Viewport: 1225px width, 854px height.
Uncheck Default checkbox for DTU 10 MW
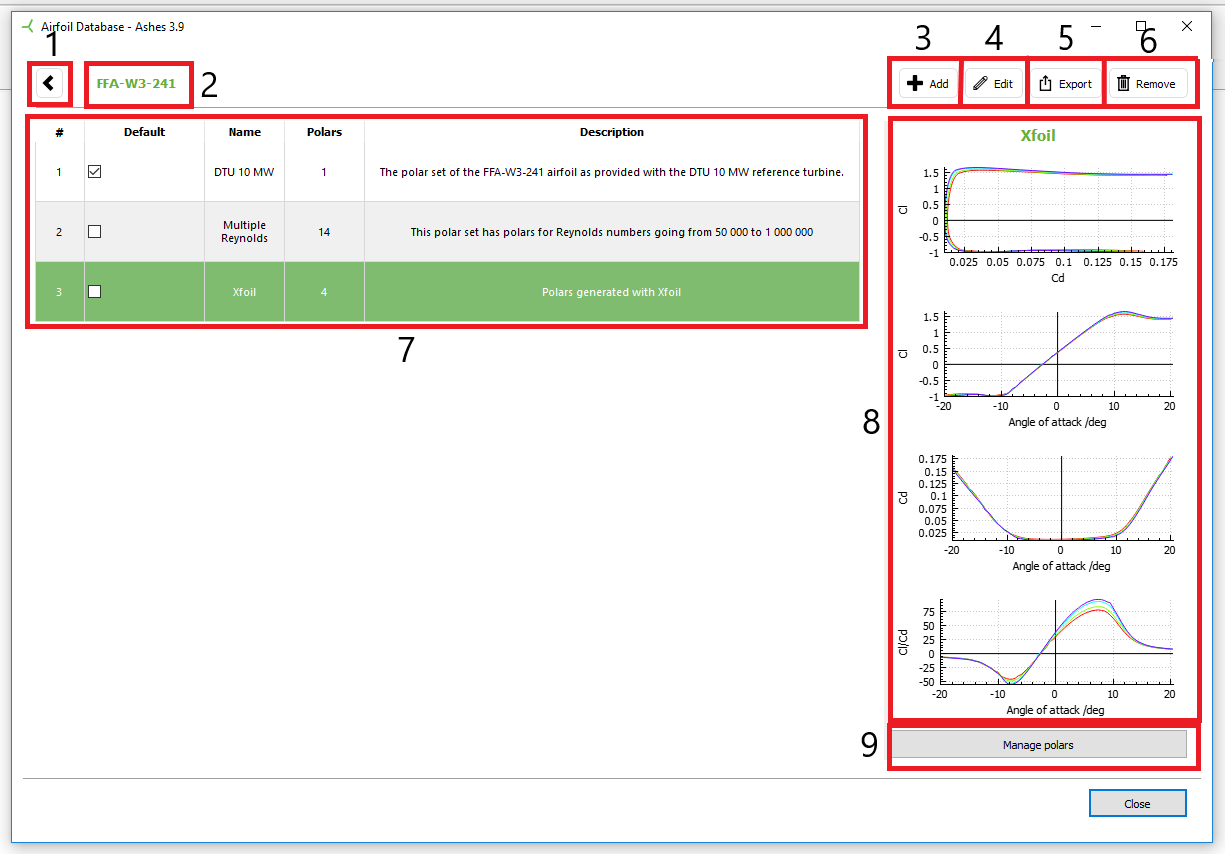coord(95,172)
